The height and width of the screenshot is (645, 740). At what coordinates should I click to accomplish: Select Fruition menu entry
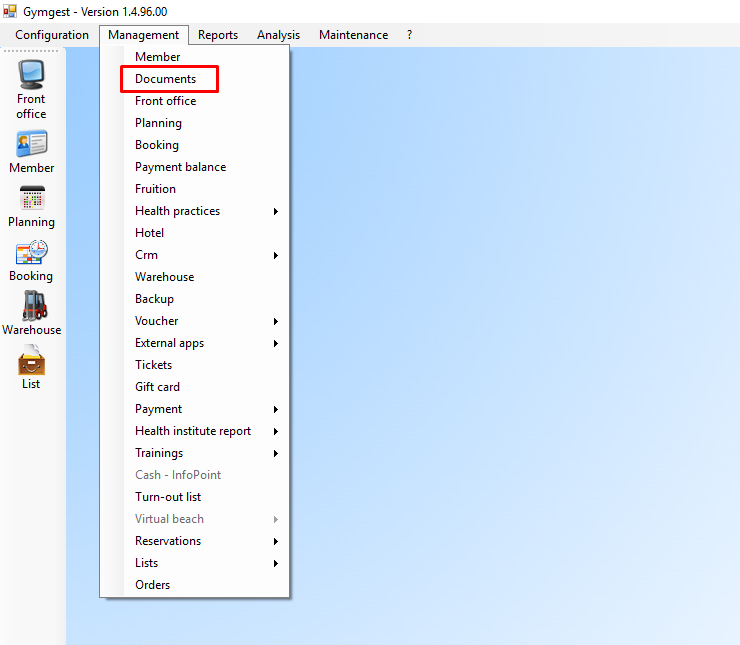194,189
